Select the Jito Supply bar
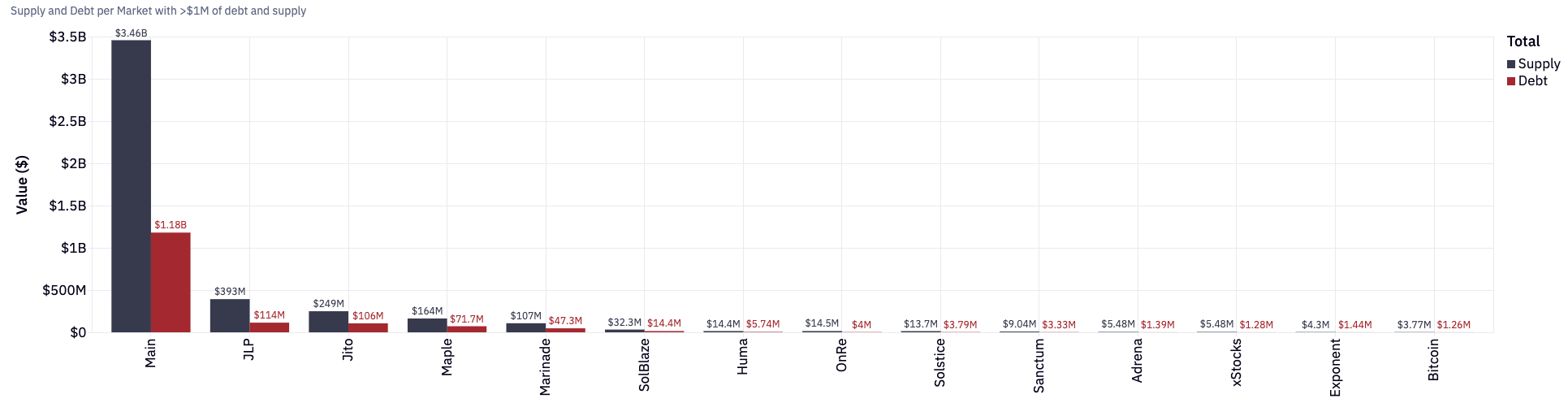 [328, 321]
